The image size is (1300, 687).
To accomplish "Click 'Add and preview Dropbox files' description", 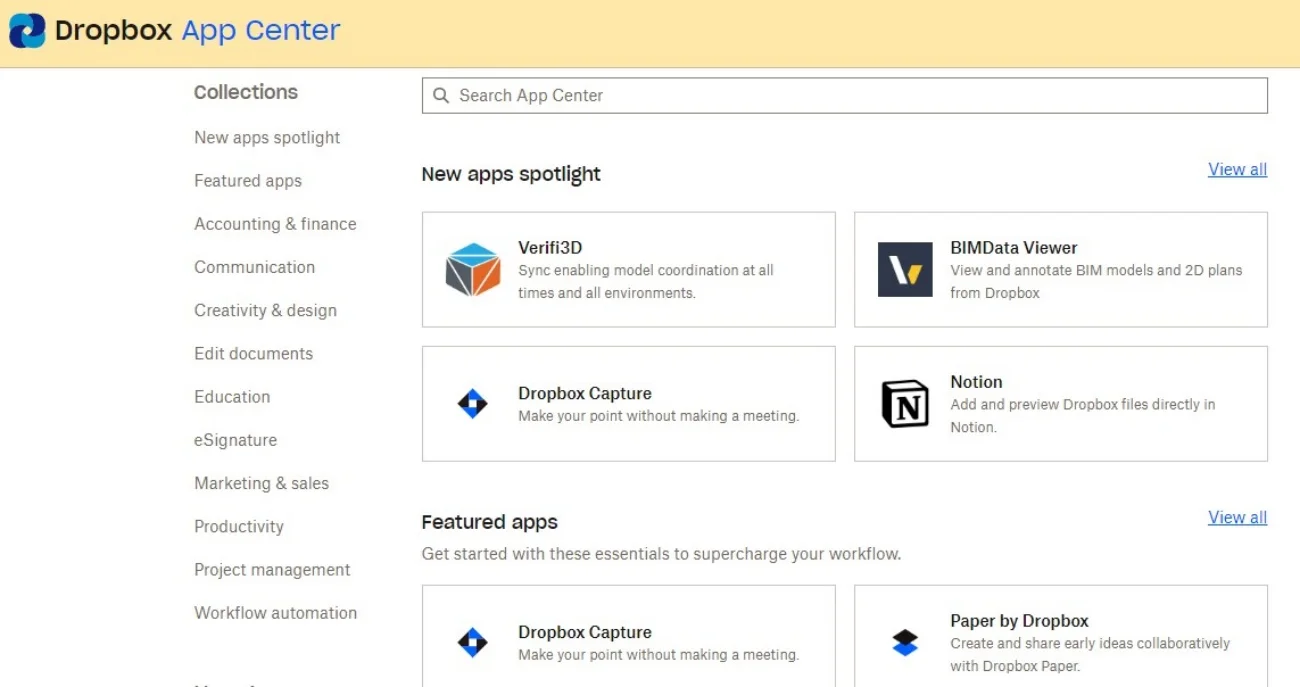I will click(1083, 416).
